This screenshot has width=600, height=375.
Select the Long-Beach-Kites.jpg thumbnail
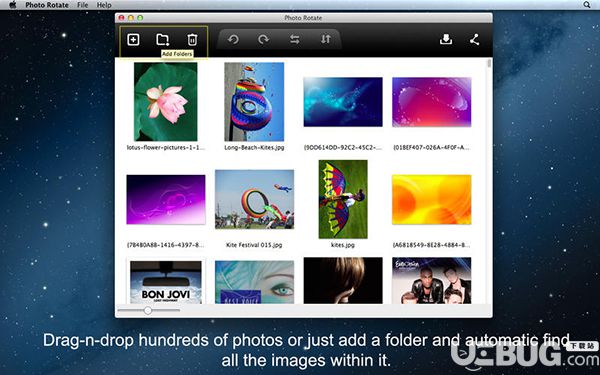(254, 102)
